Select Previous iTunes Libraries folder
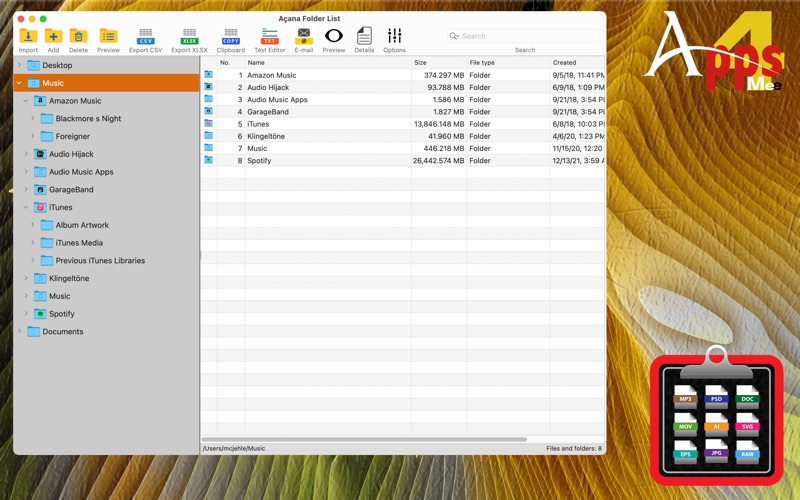 (100, 260)
